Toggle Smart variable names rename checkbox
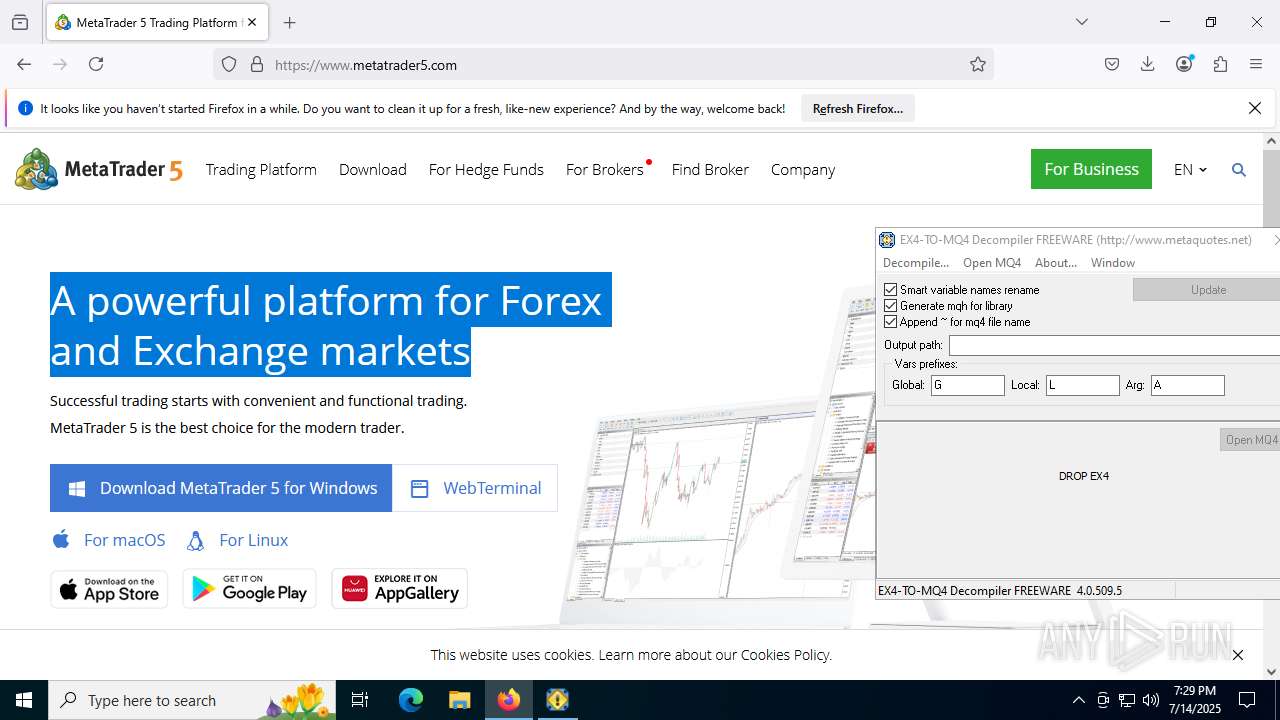Screen dimensions: 1280x720 tap(890, 290)
